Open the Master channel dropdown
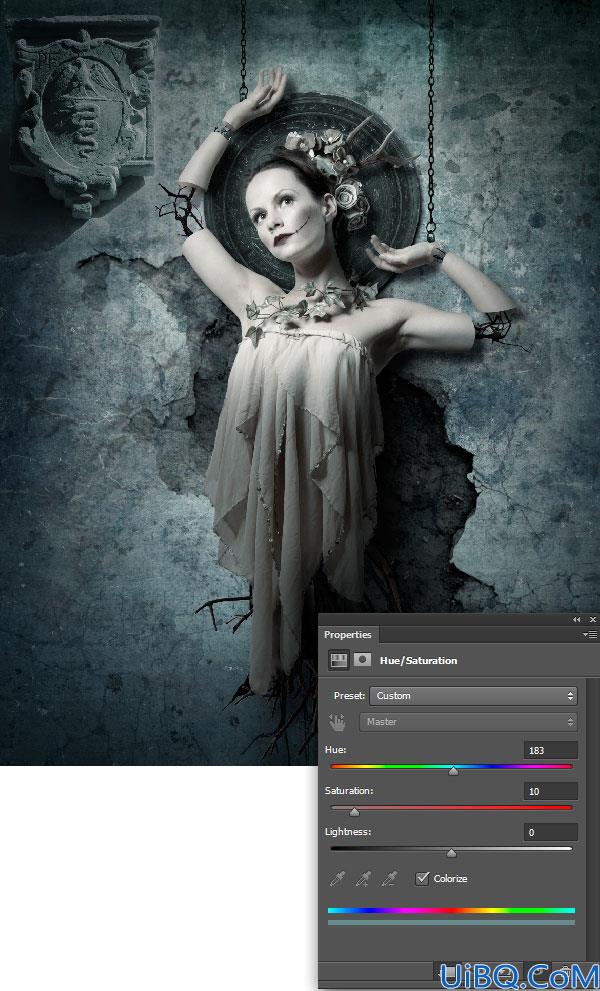This screenshot has height=991, width=600. [x=468, y=722]
